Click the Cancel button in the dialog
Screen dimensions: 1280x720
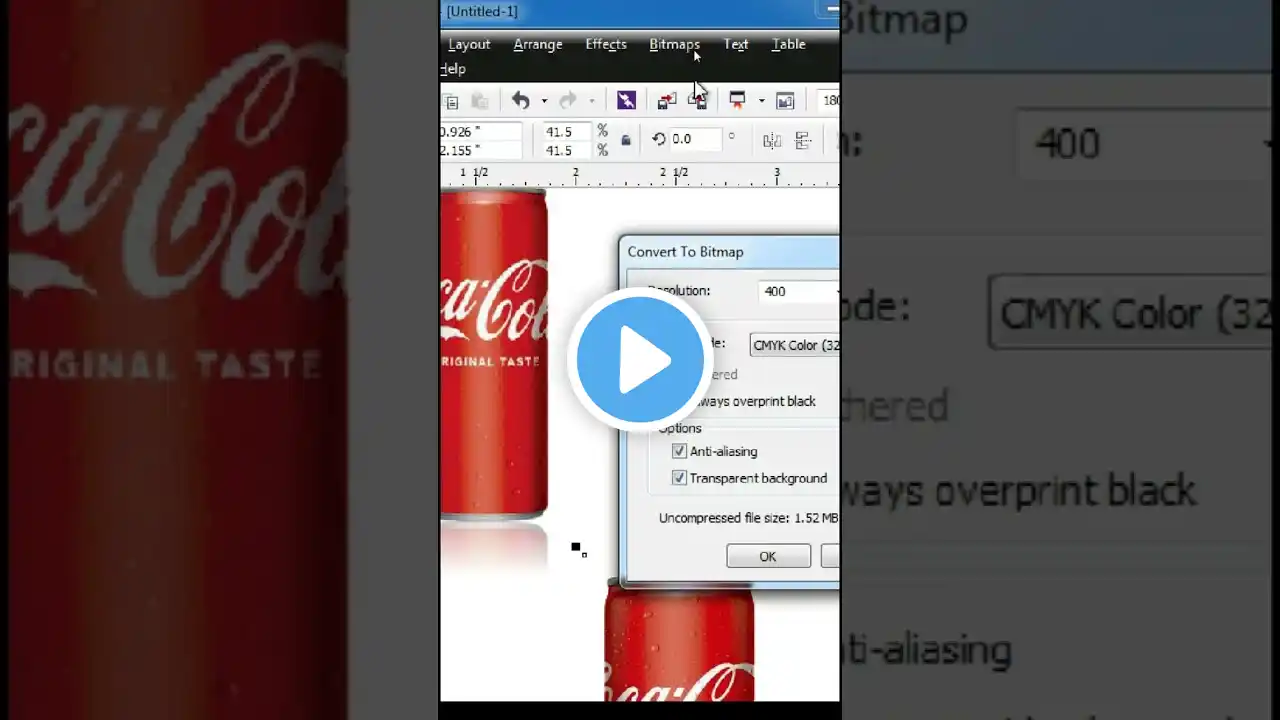[x=833, y=556]
